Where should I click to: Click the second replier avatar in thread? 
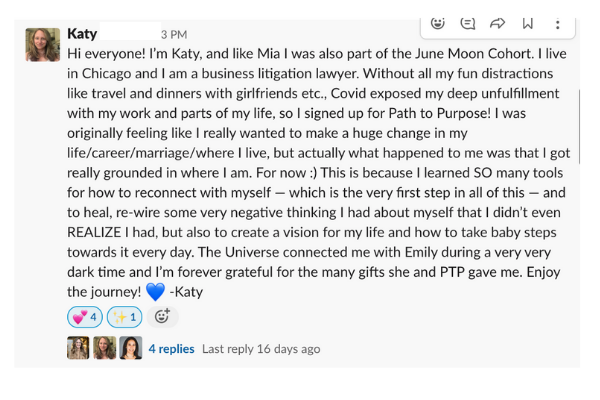coord(105,348)
